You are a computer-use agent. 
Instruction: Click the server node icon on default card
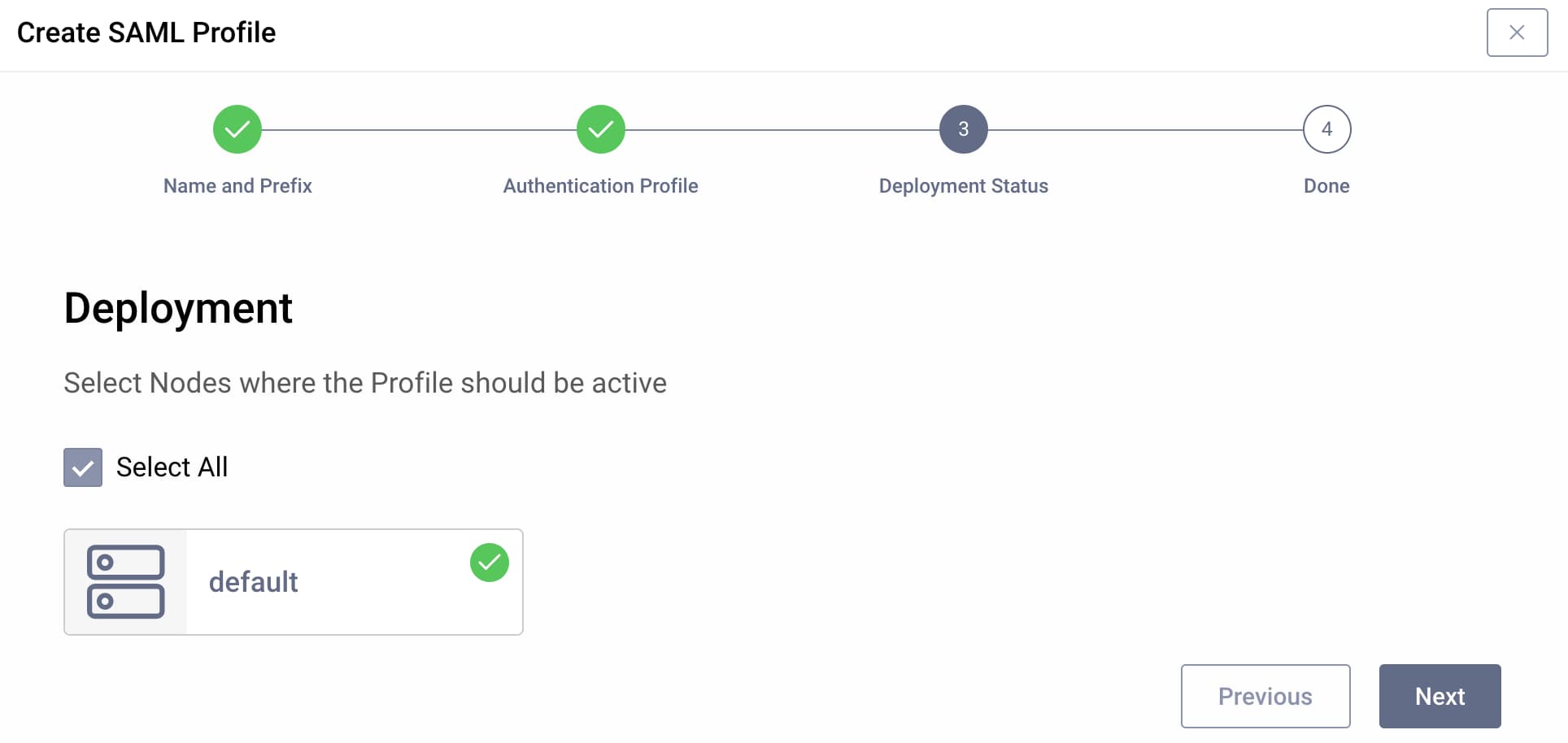(x=124, y=582)
